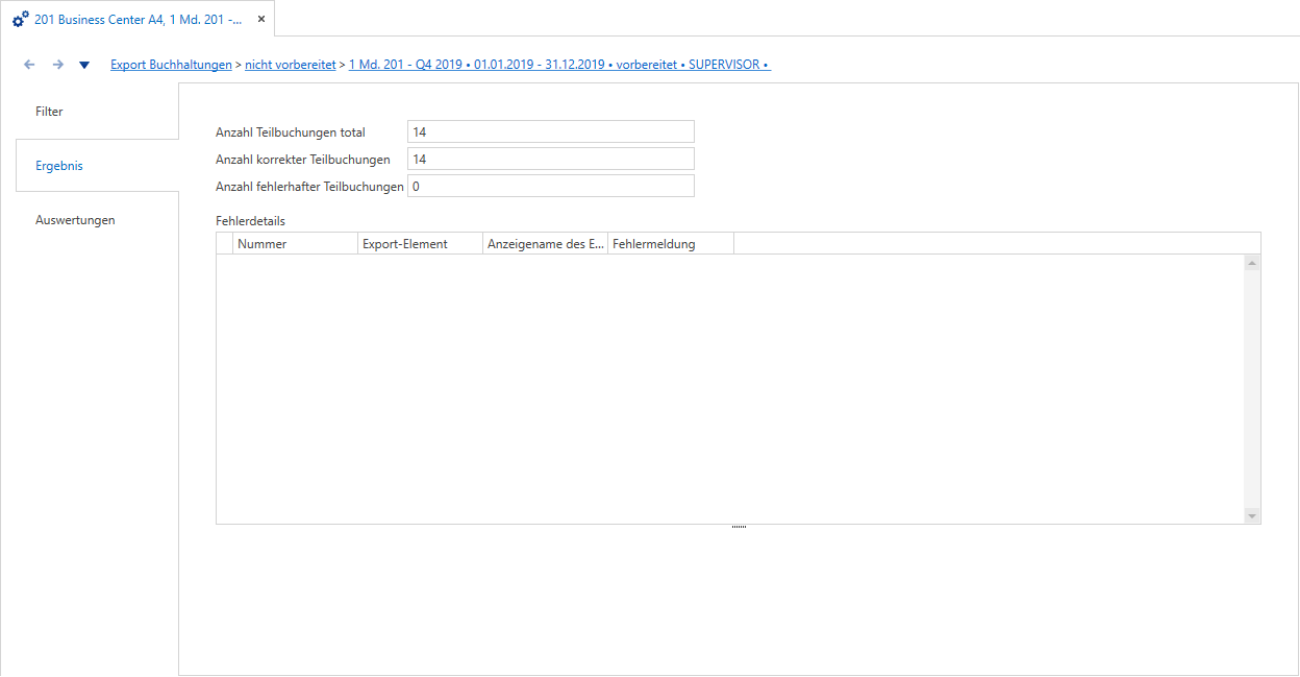Click the 'Anzahl fehlerhafter Teilbuchungen' label
1300x677 pixels.
[x=310, y=186]
